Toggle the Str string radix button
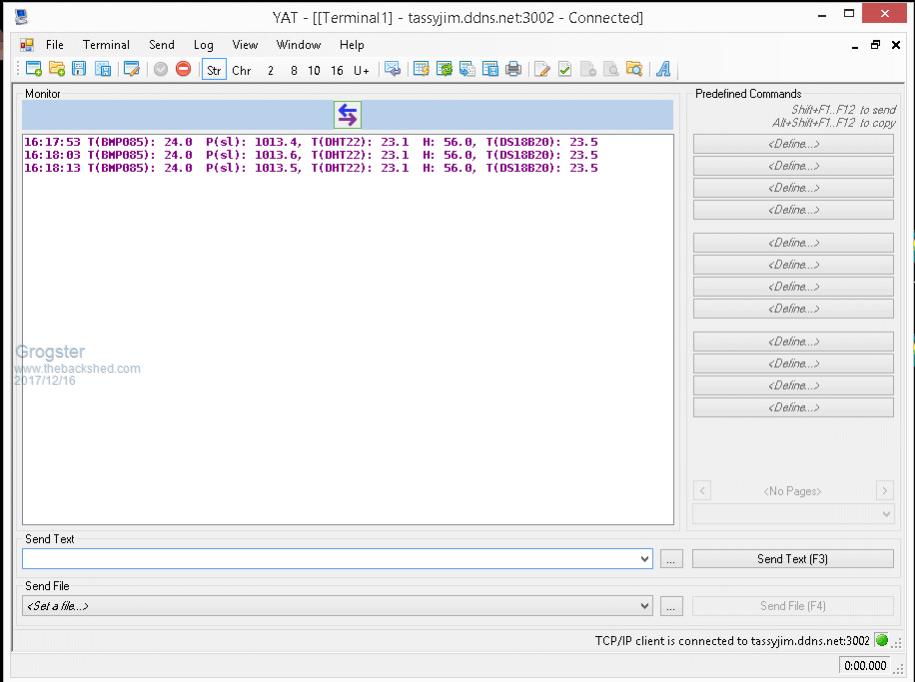This screenshot has width=915, height=682. tap(214, 70)
